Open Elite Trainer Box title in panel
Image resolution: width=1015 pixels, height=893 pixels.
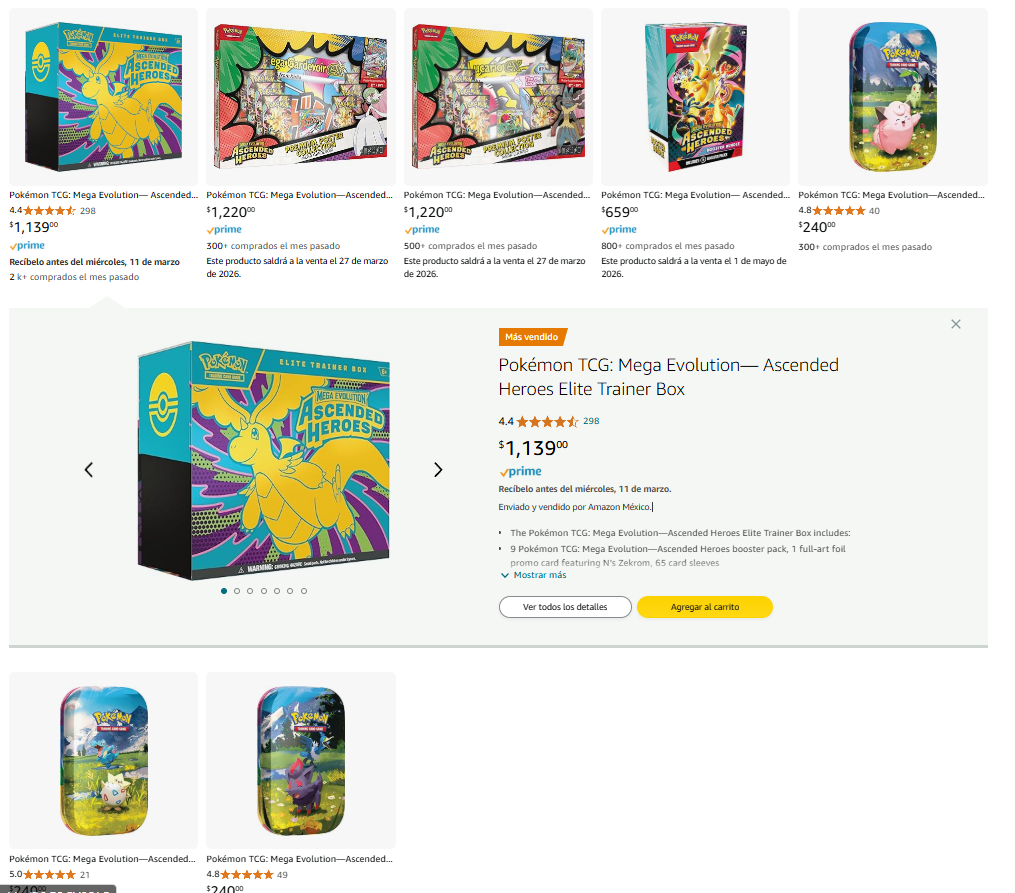click(668, 377)
